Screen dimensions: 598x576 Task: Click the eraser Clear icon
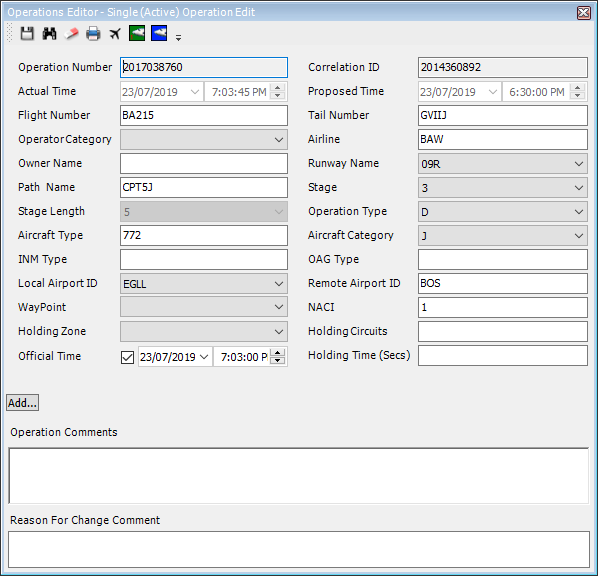pos(71,34)
